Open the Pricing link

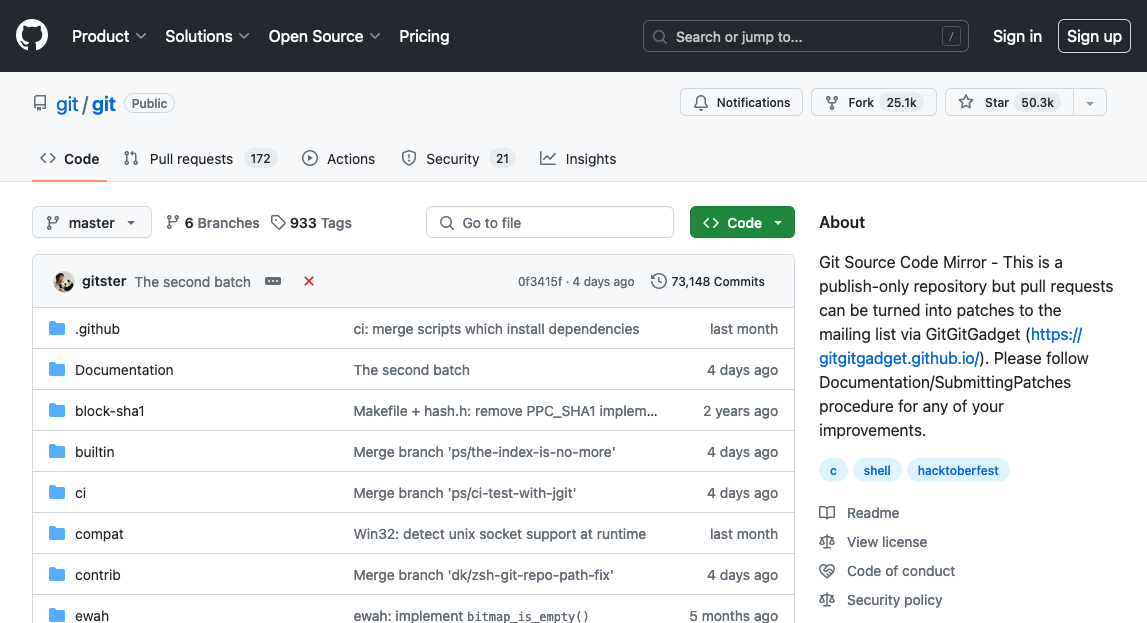coord(424,36)
